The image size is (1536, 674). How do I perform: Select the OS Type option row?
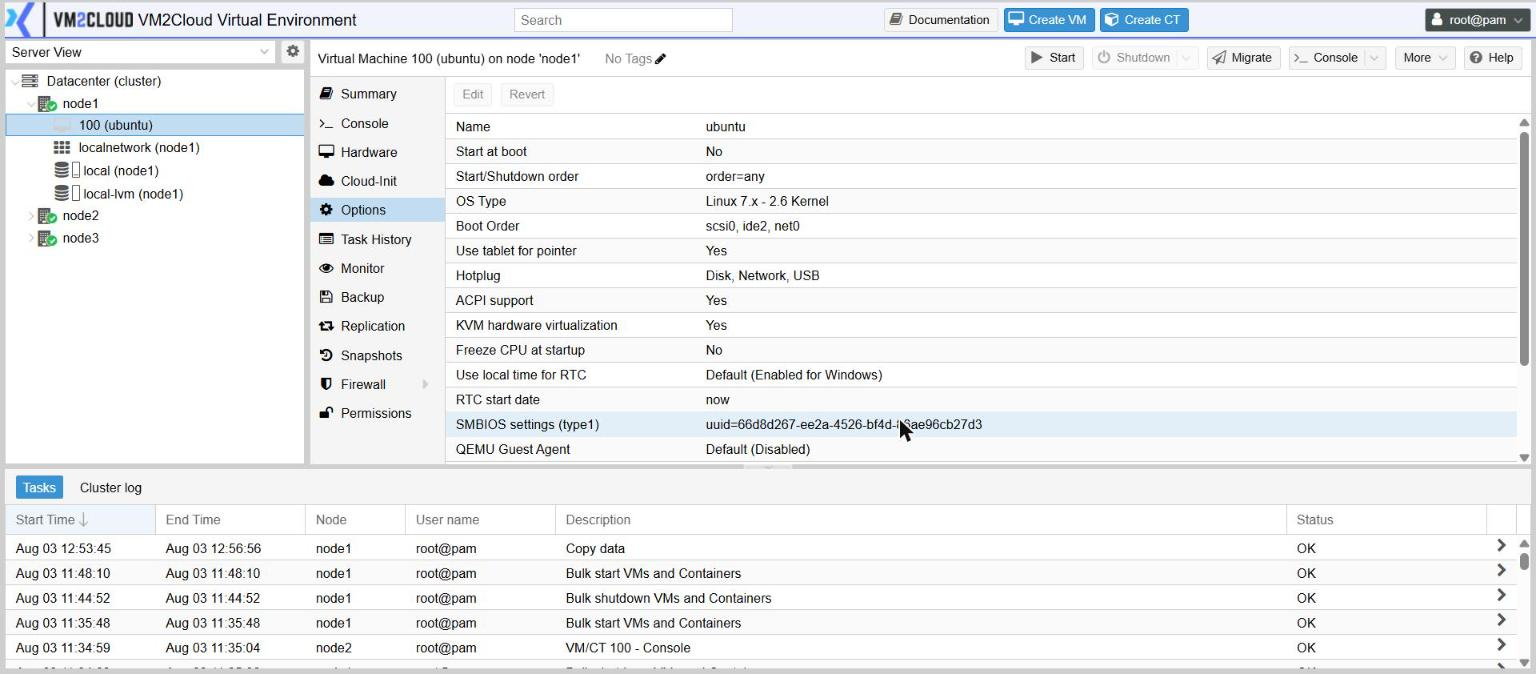click(981, 201)
